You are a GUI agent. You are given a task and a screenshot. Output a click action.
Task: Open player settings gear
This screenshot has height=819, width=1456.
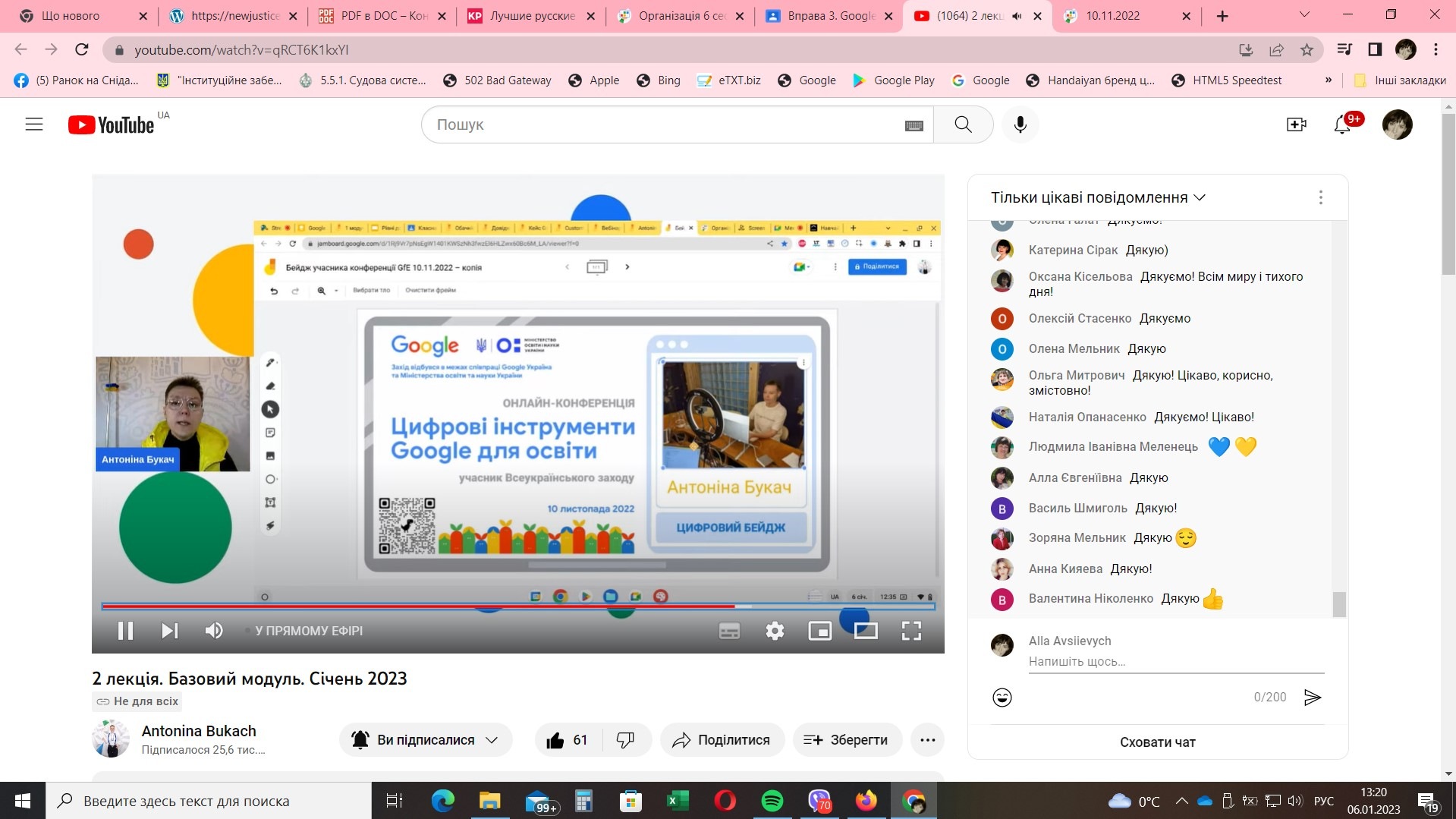click(775, 631)
